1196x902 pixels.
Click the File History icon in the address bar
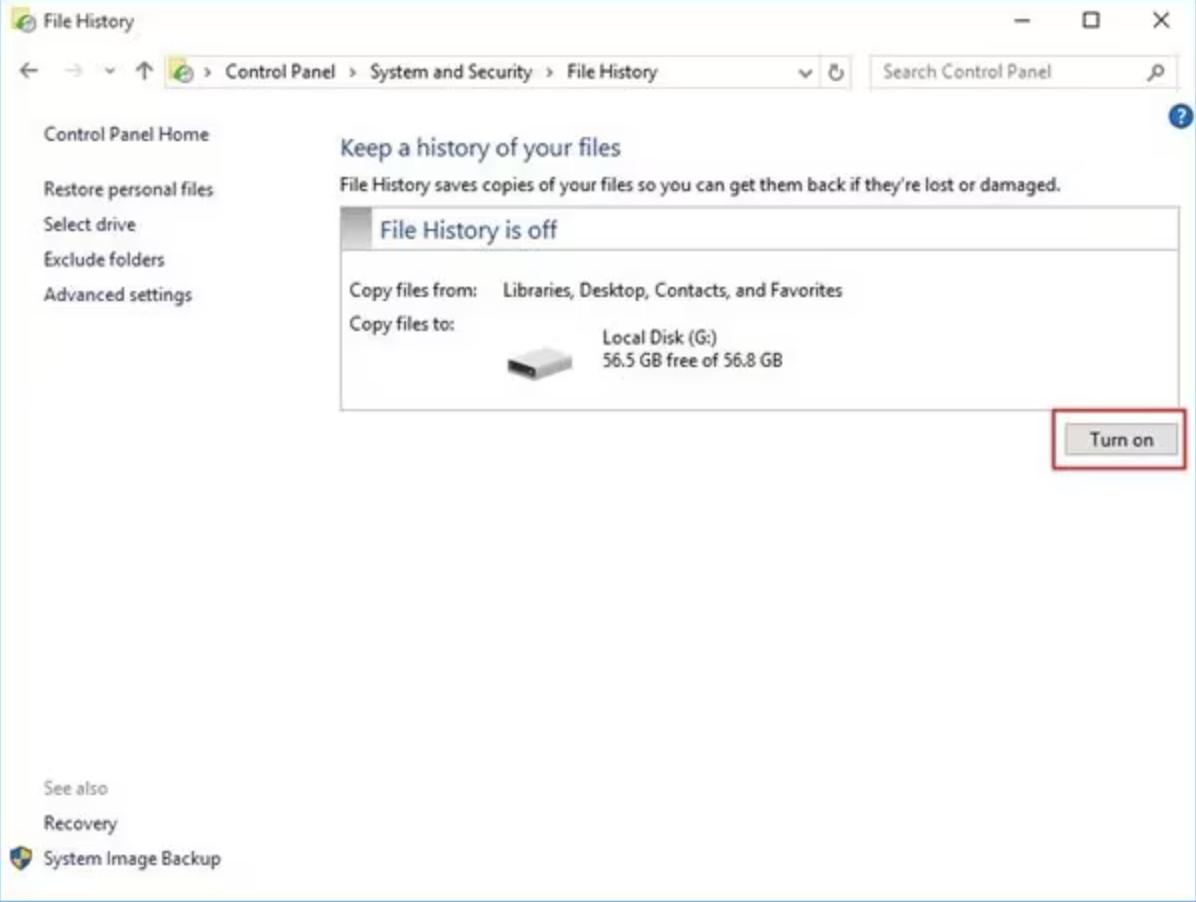[183, 71]
